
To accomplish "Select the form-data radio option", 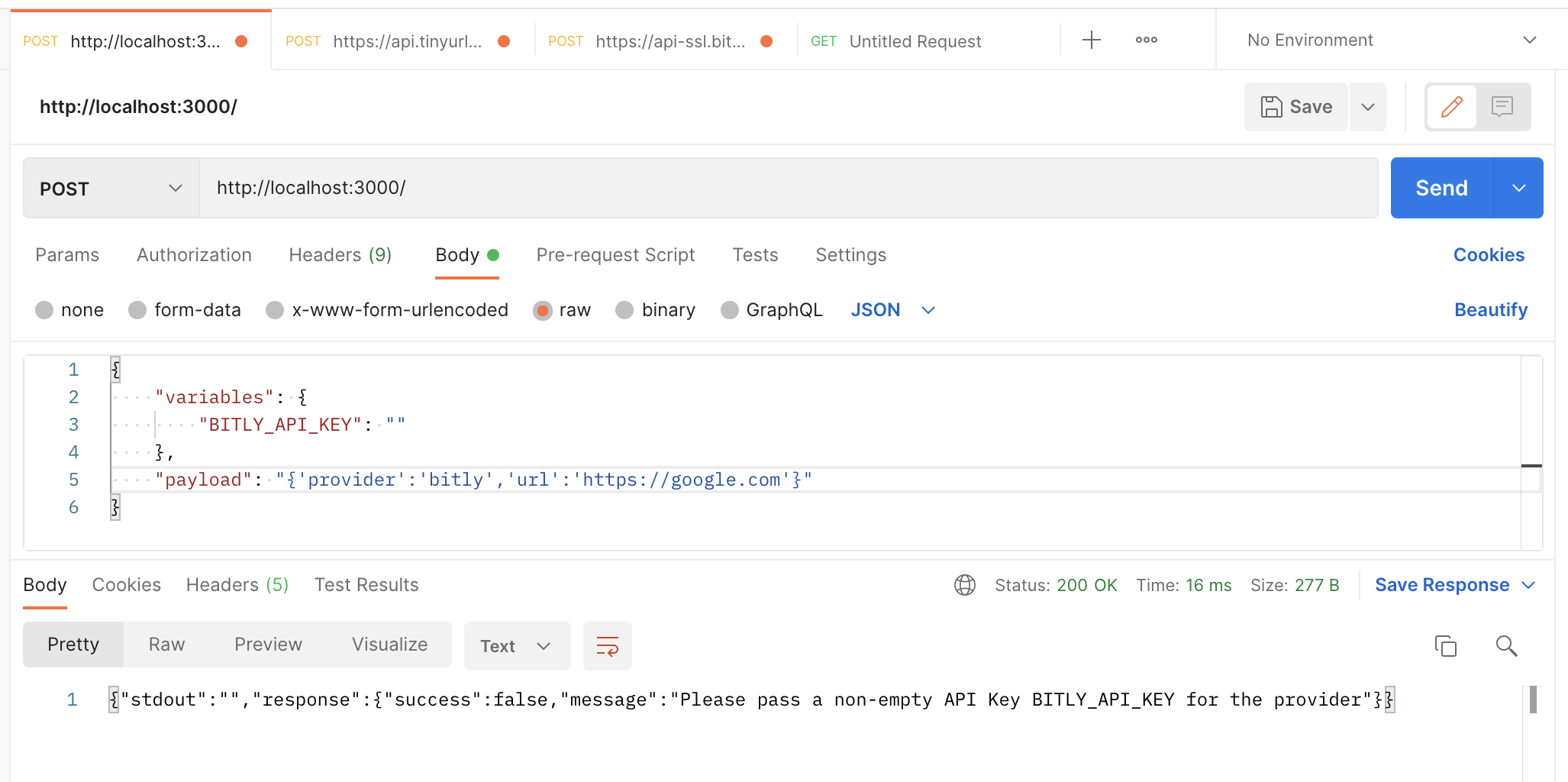I will (x=138, y=310).
